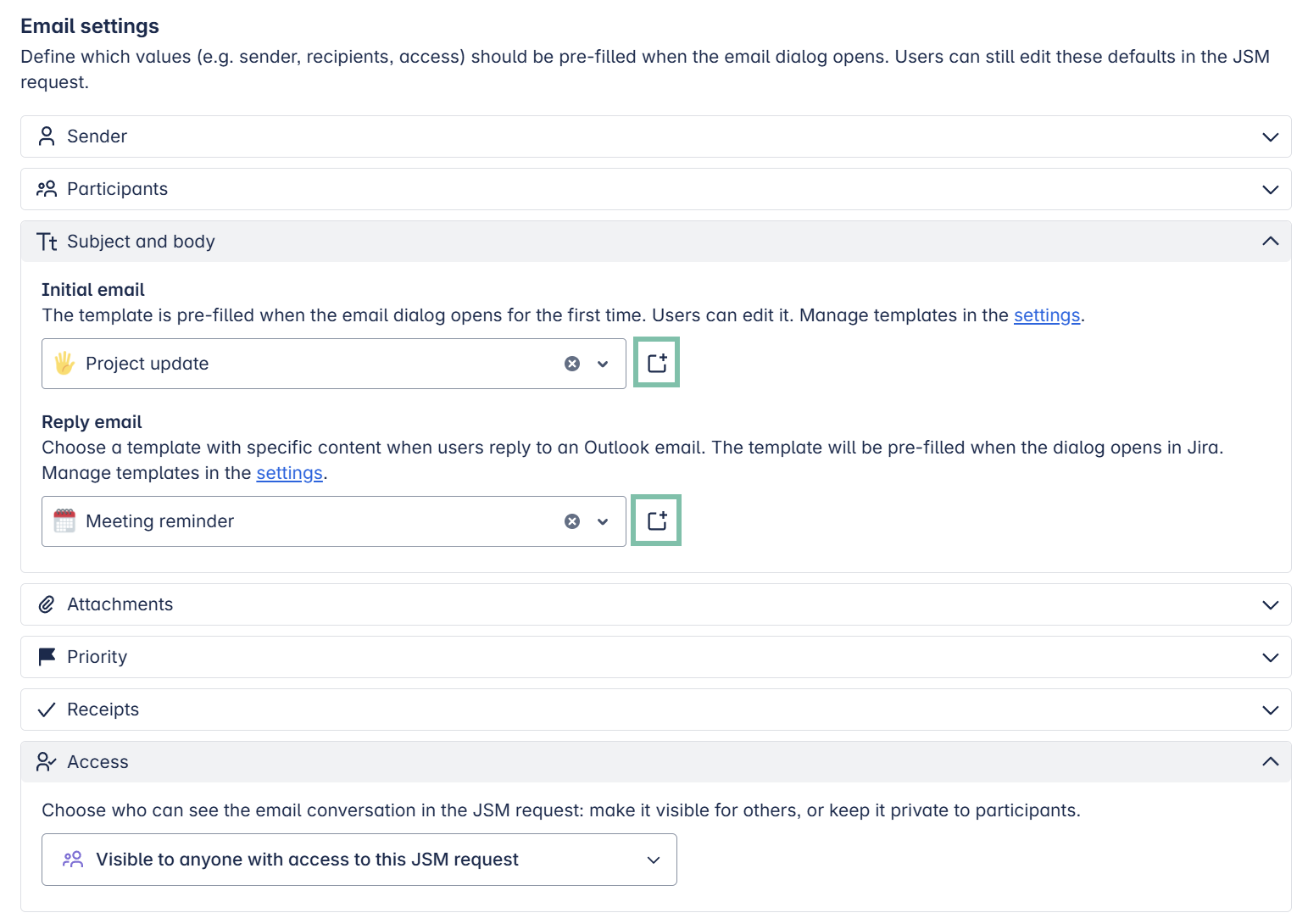Open the access visibility dropdown
Viewport: 1308px width, 924px height.
tap(359, 860)
